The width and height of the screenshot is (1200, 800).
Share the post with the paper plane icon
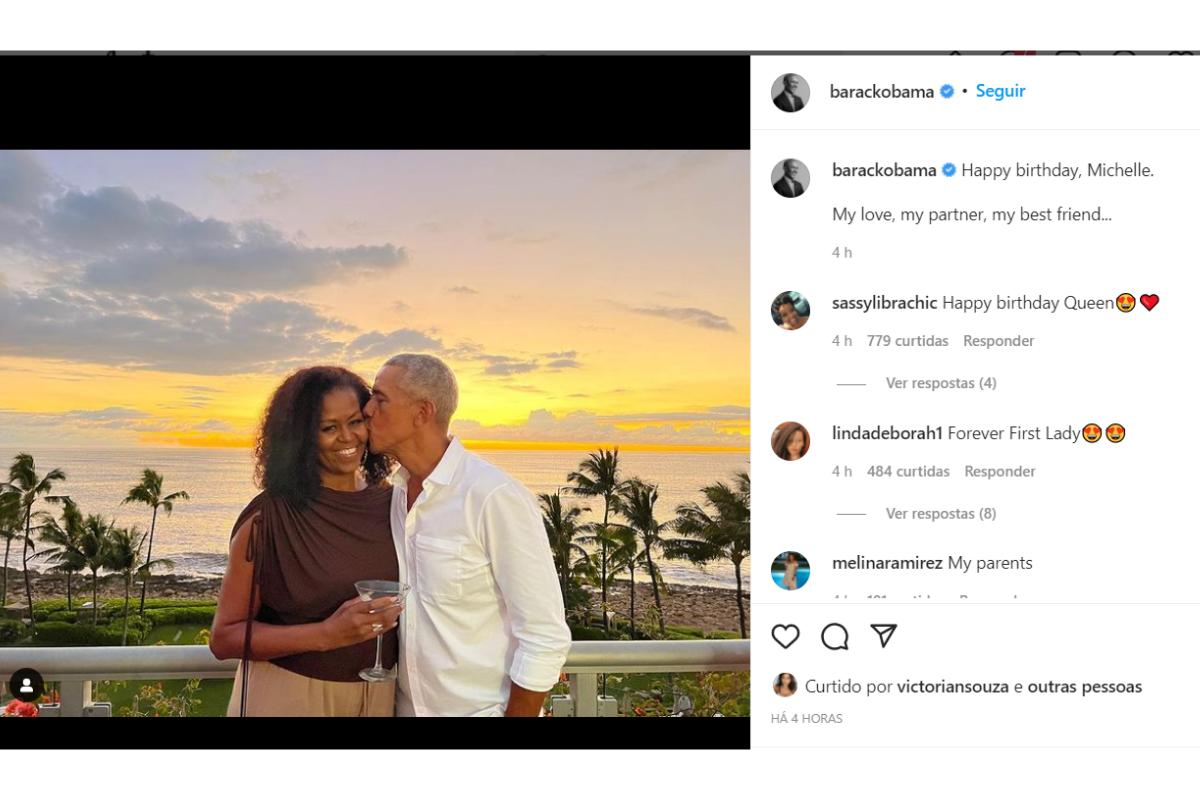(x=883, y=636)
